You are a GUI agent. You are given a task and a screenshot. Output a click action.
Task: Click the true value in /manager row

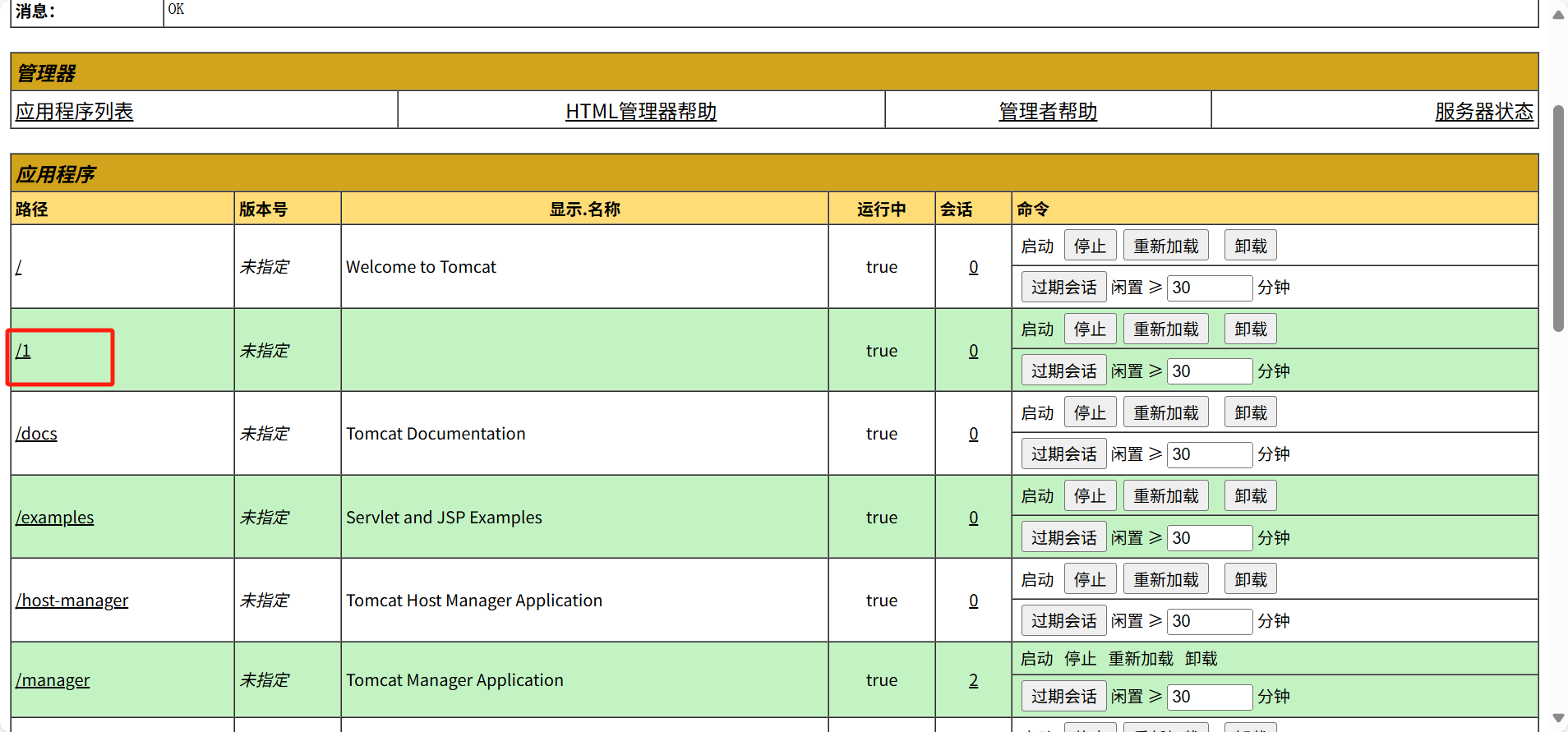[881, 680]
